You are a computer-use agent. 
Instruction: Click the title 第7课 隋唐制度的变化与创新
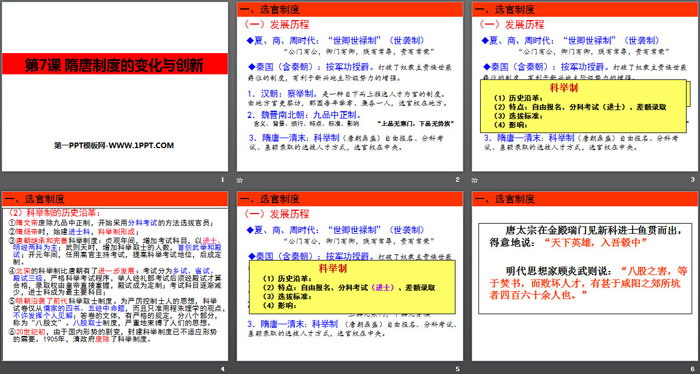tap(114, 66)
